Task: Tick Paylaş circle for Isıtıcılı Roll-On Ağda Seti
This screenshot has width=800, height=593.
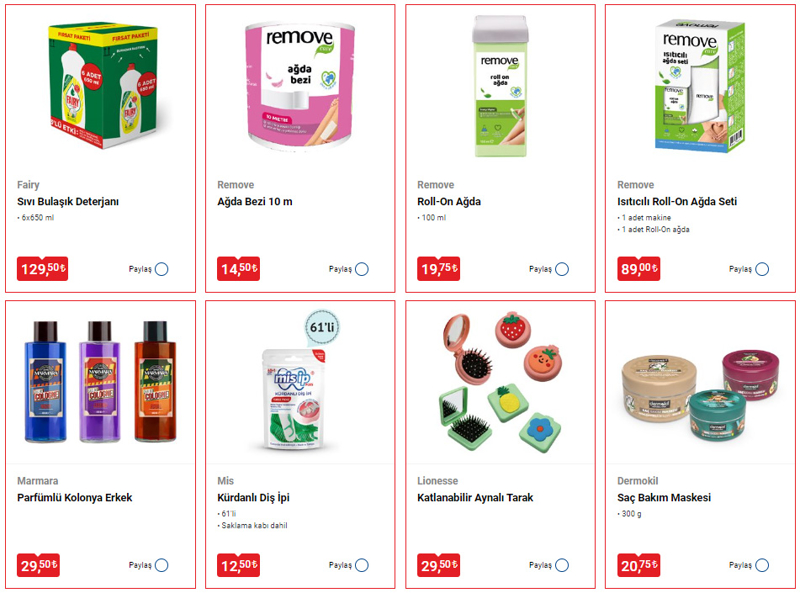Action: tap(762, 269)
